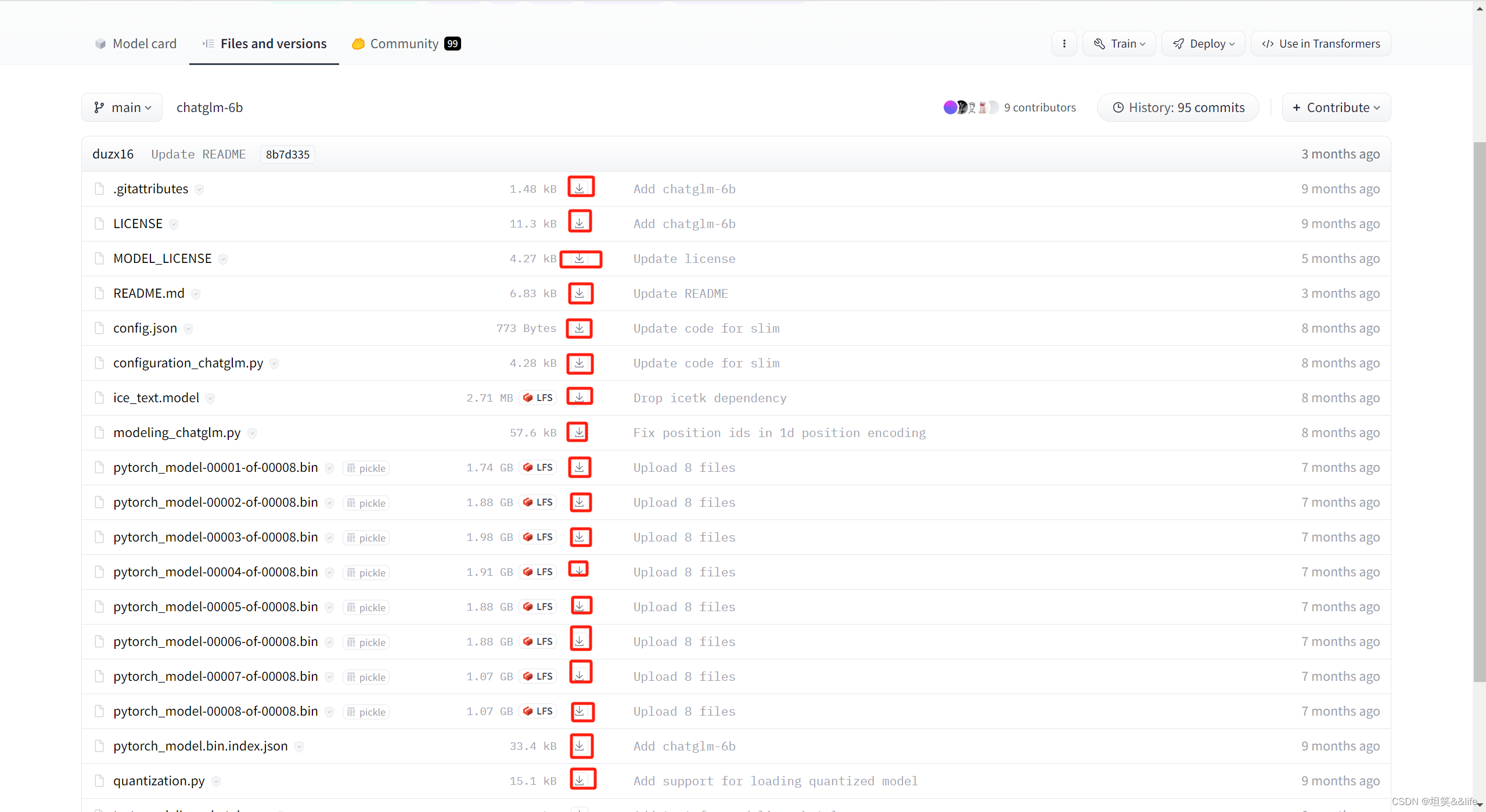This screenshot has height=812, width=1486.
Task: View the 9 contributors list
Action: point(1039,107)
